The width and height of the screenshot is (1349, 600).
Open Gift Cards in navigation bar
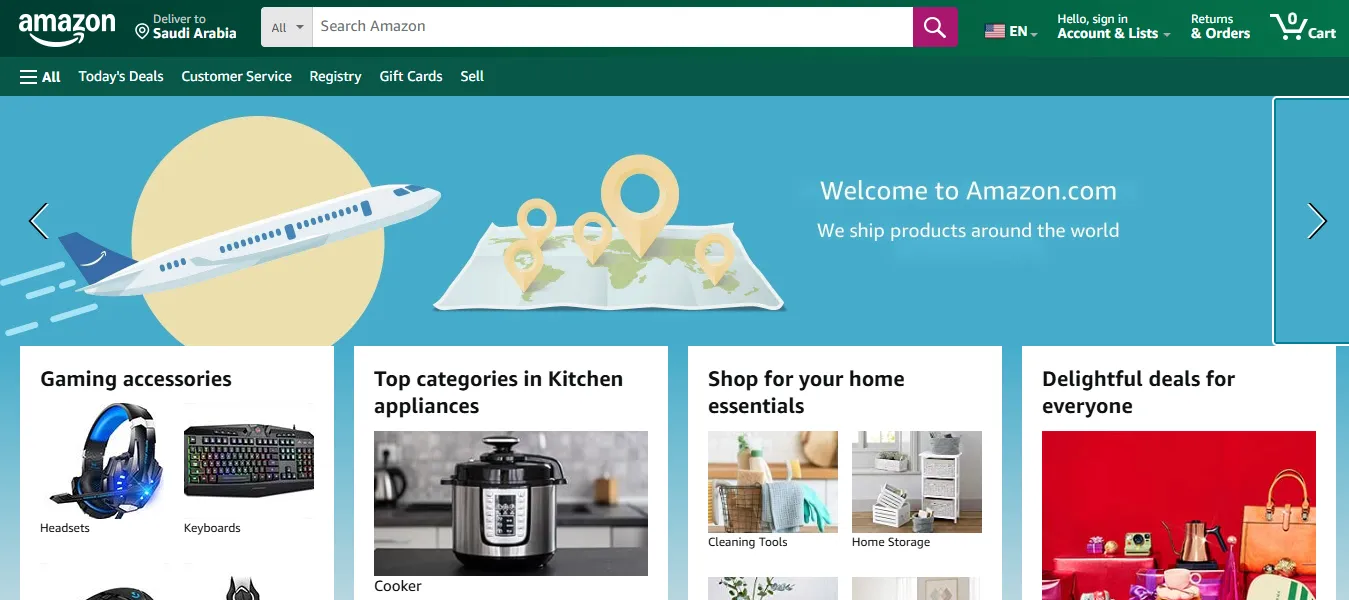[411, 76]
